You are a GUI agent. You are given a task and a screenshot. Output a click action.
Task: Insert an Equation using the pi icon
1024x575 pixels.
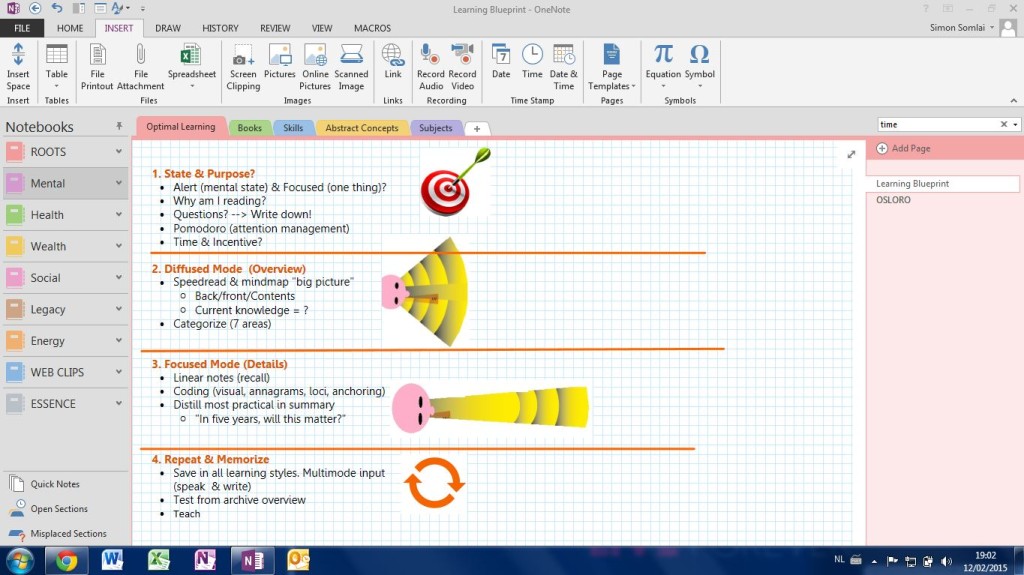[663, 56]
